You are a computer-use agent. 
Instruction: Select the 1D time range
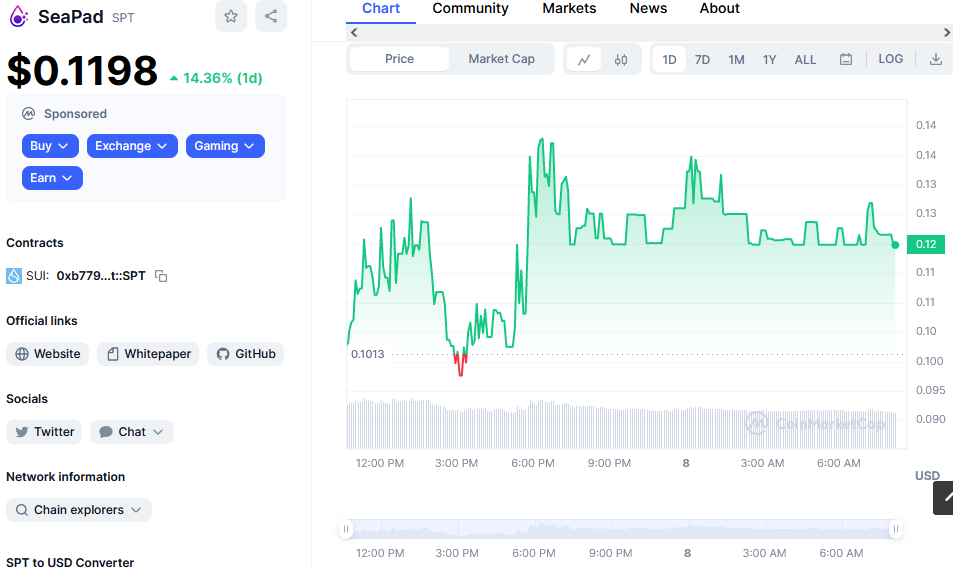point(669,60)
